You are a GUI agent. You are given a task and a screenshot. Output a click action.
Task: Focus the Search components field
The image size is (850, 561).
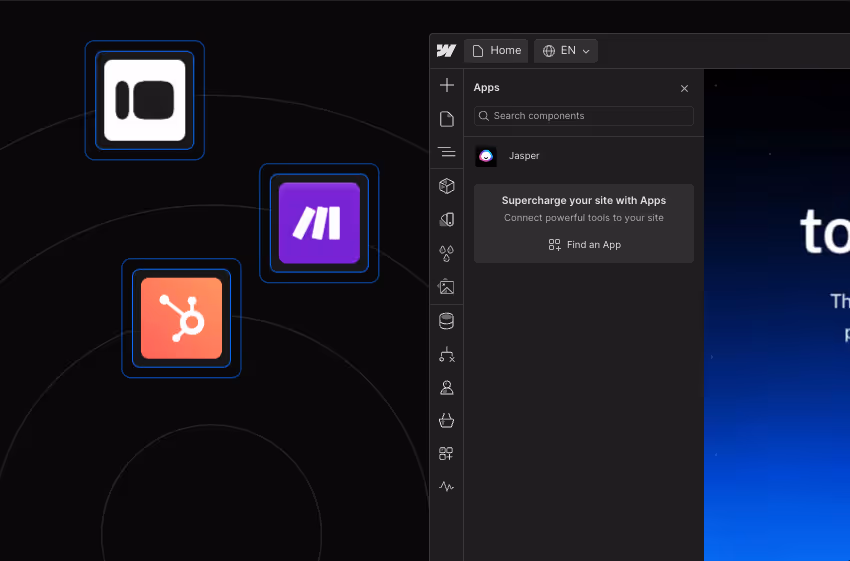pos(584,116)
